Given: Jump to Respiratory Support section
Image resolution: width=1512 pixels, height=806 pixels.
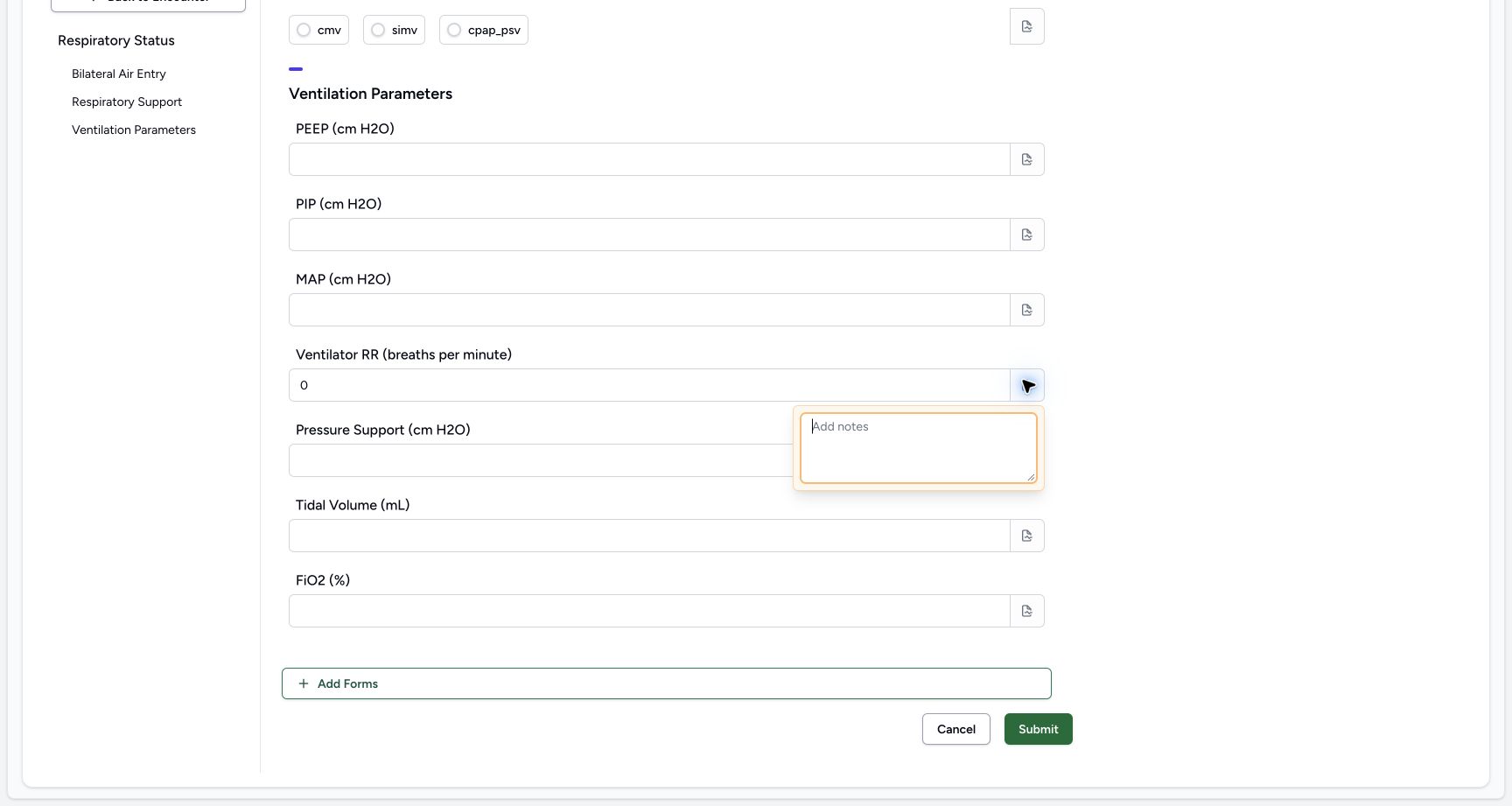Looking at the screenshot, I should 127,102.
